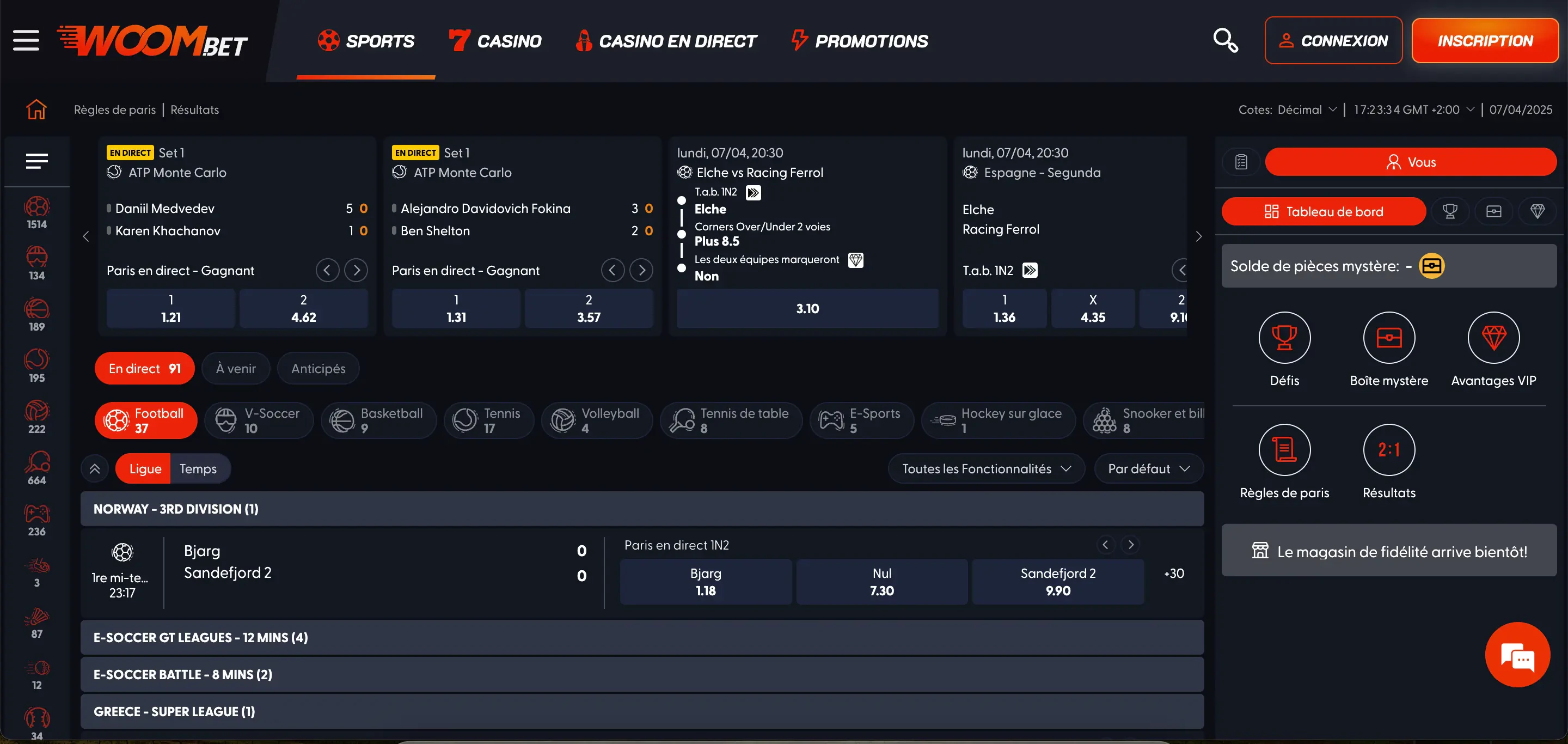Open the Résultats 2:1 circle icon
The width and height of the screenshot is (1568, 744).
coord(1389,449)
